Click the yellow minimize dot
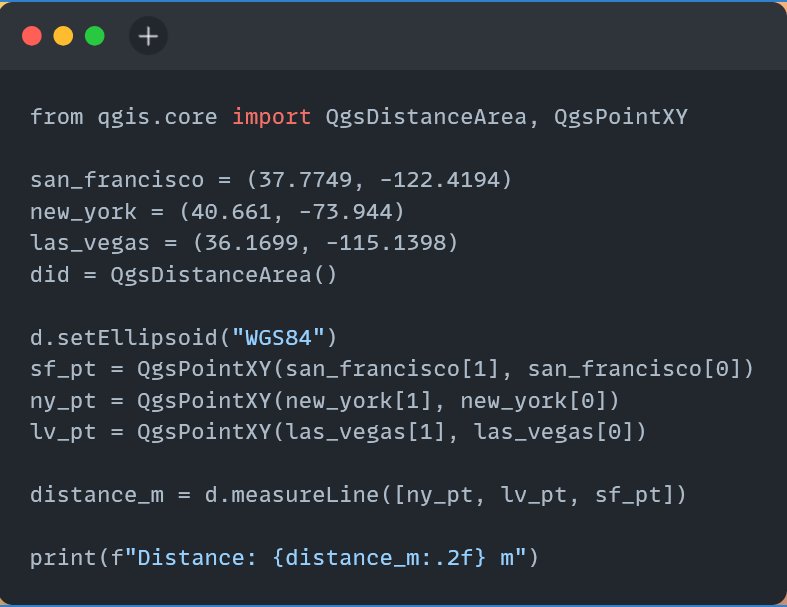The height and width of the screenshot is (607, 787). 63,36
